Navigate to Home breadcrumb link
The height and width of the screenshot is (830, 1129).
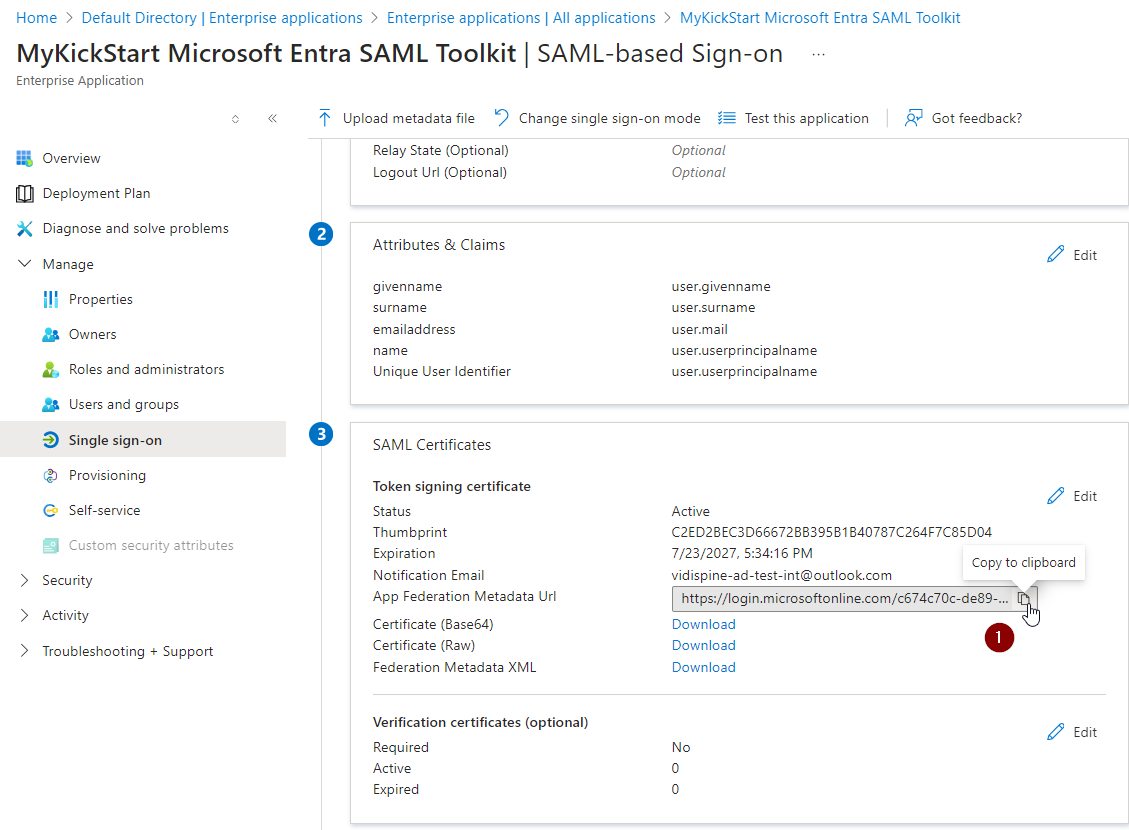(x=36, y=18)
